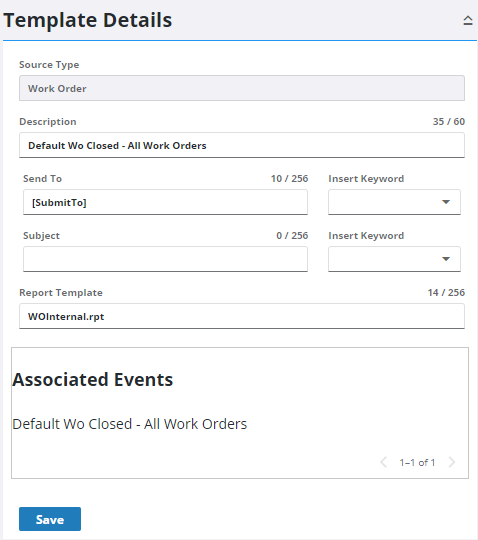
Task: Edit the Report Template field
Action: coord(242,316)
